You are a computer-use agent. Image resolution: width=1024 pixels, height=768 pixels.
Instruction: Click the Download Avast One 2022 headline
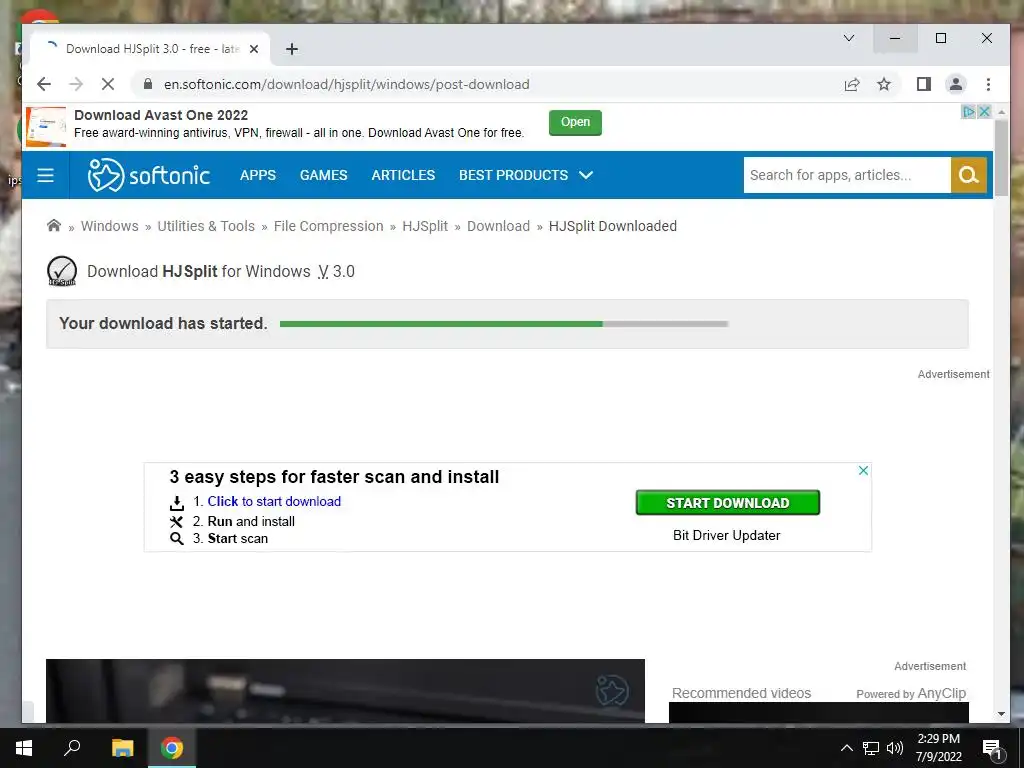pyautogui.click(x=161, y=115)
